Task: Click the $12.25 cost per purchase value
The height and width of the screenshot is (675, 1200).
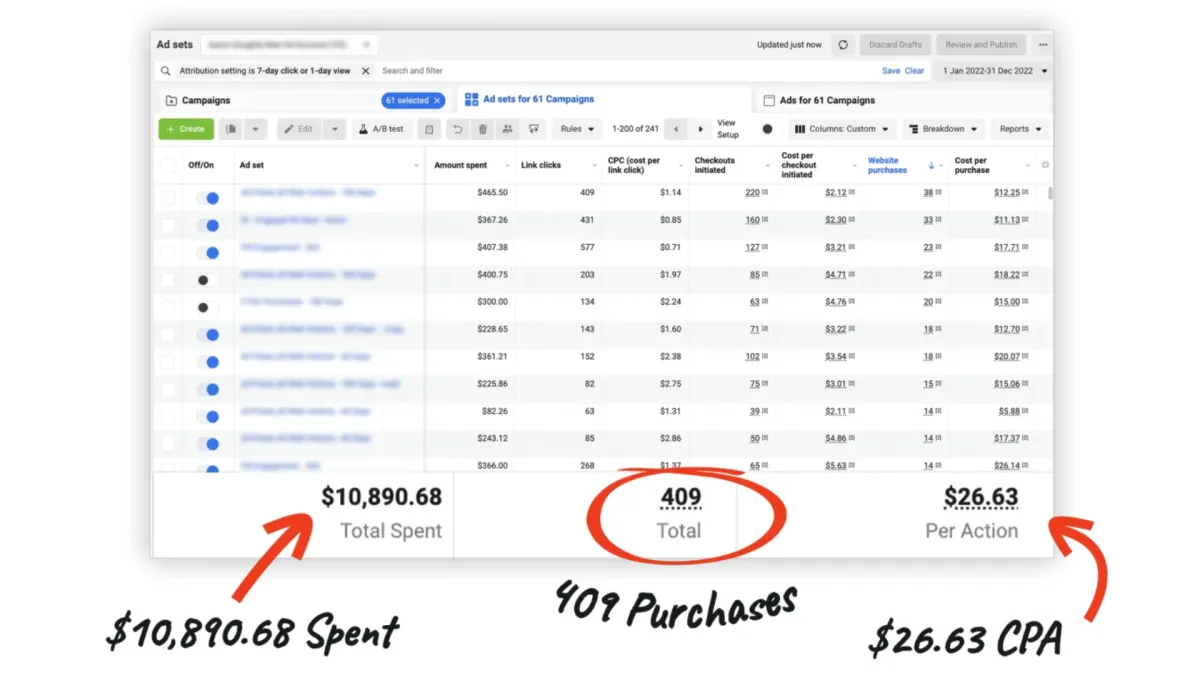Action: click(x=1006, y=193)
